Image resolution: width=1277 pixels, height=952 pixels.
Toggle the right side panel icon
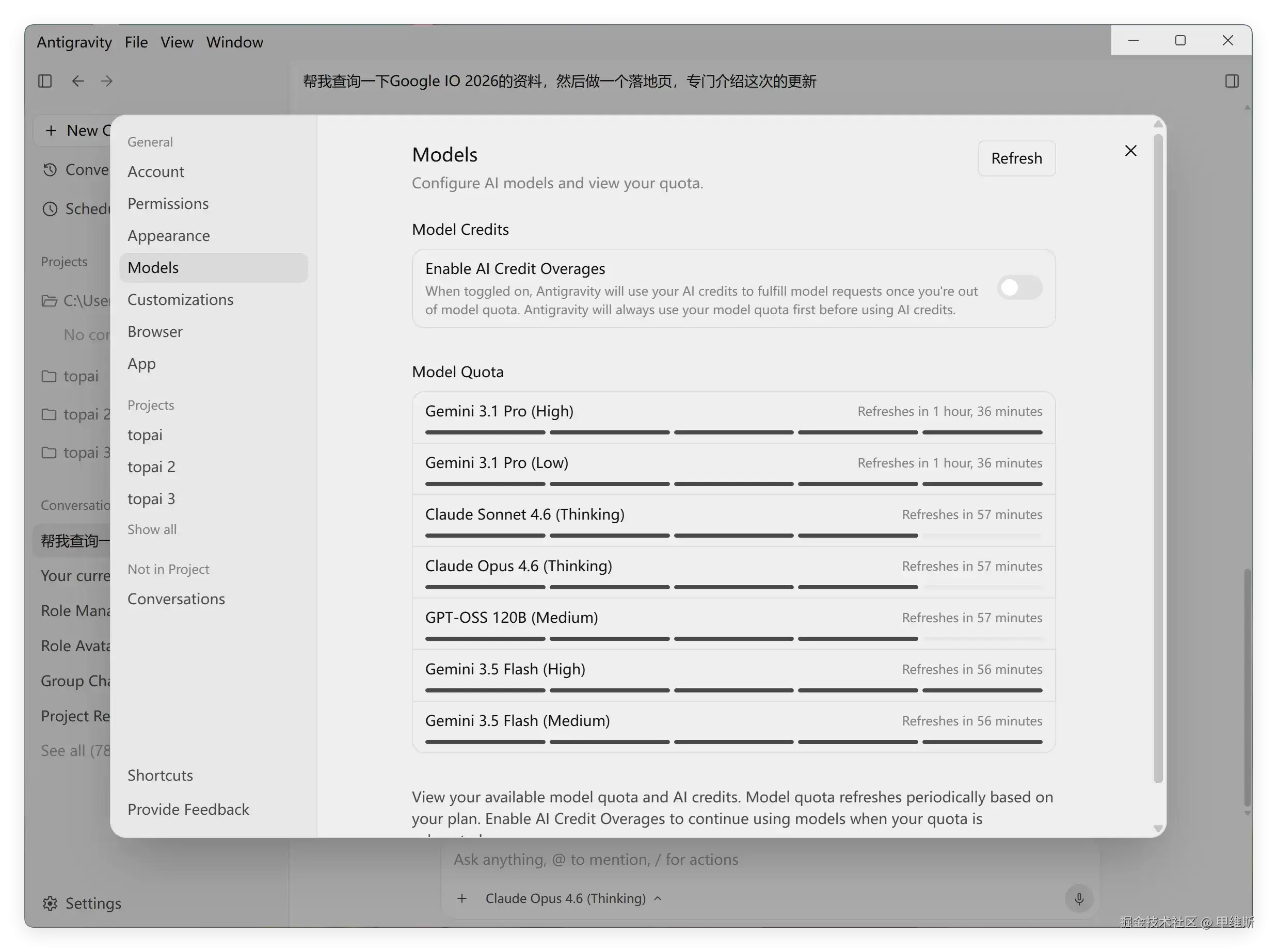click(x=1232, y=81)
